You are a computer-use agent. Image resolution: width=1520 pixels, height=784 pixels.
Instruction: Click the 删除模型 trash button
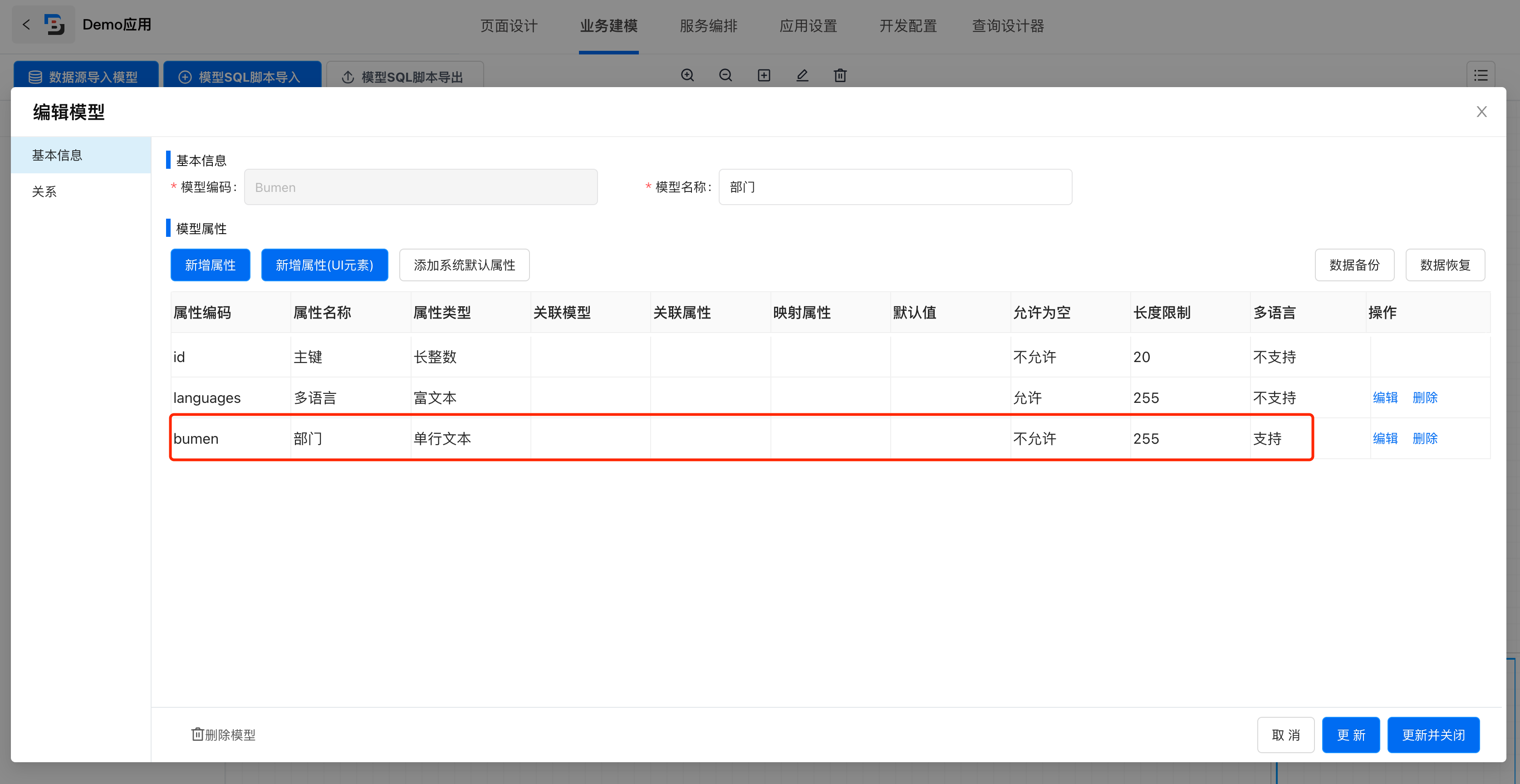[223, 735]
